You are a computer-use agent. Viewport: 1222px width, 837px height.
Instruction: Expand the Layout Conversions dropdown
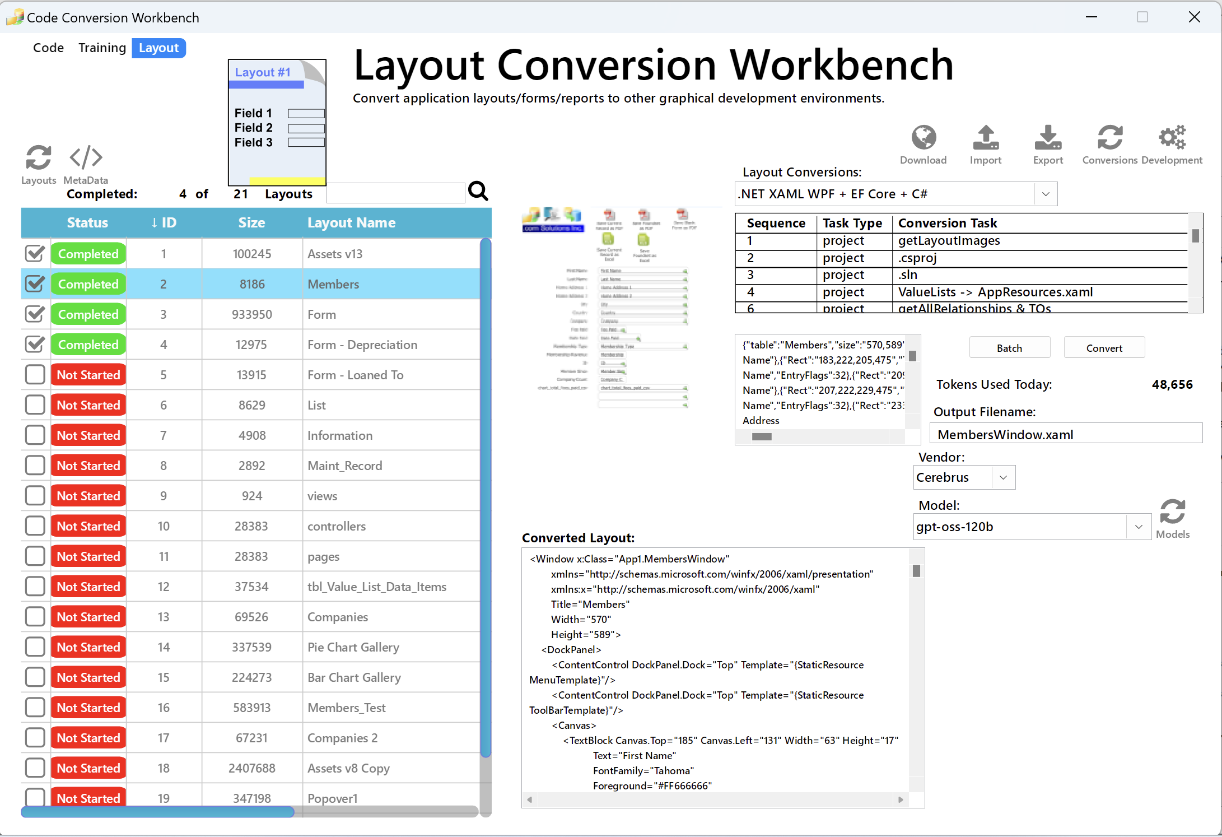[x=1045, y=193]
